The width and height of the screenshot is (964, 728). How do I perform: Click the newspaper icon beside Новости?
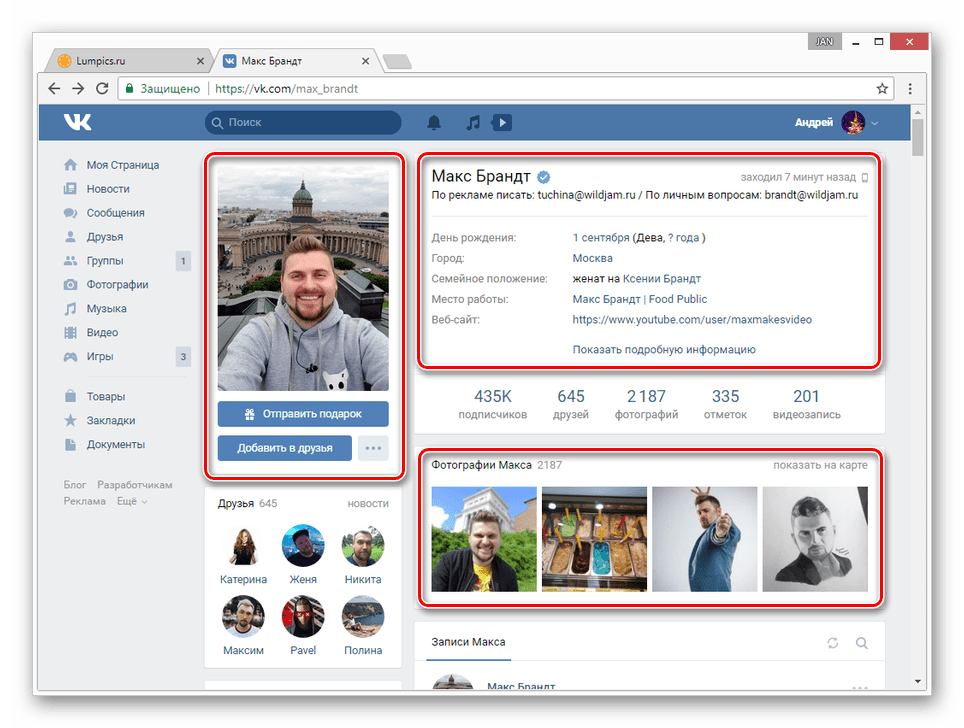coord(71,189)
